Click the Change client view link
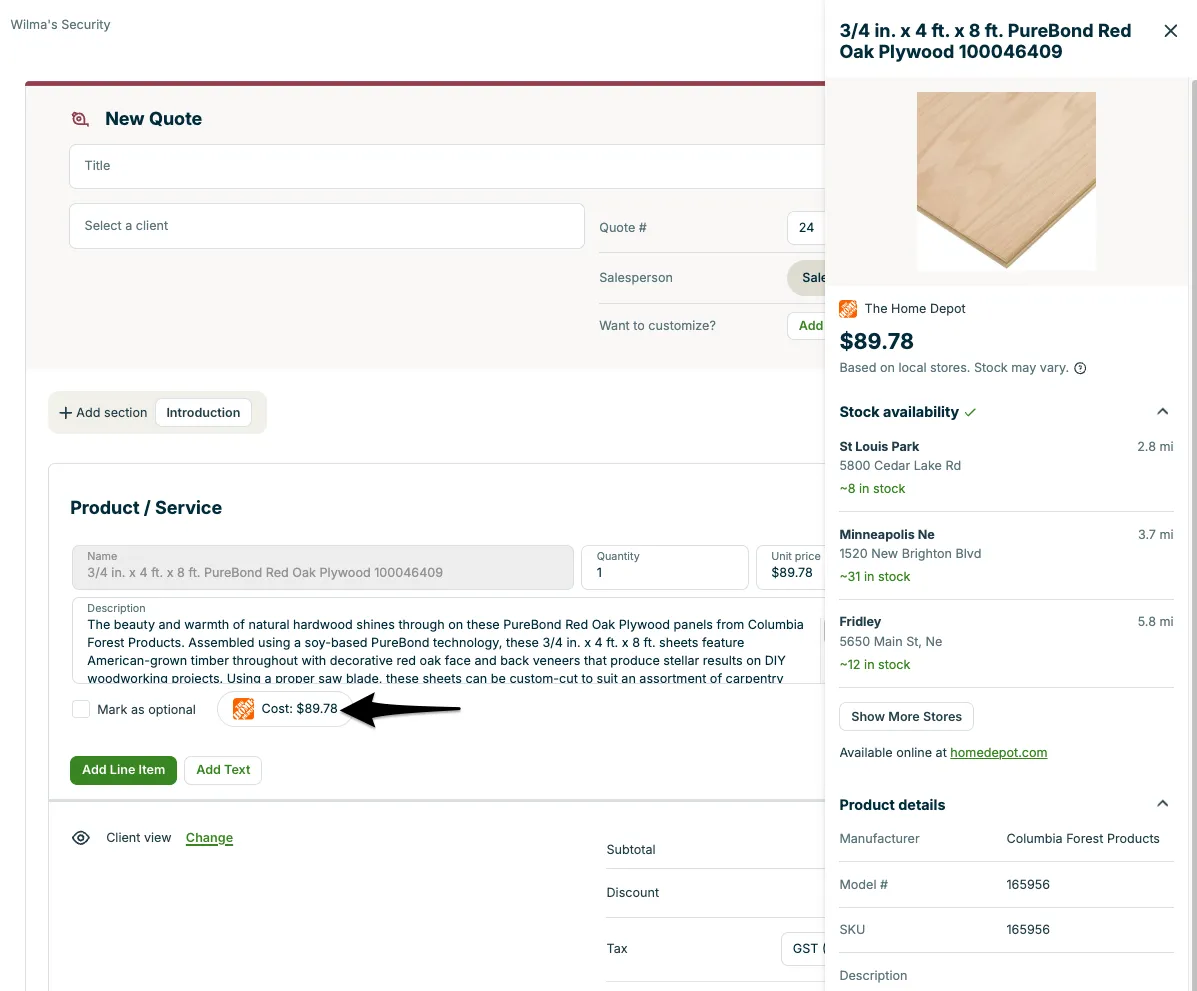 (209, 838)
